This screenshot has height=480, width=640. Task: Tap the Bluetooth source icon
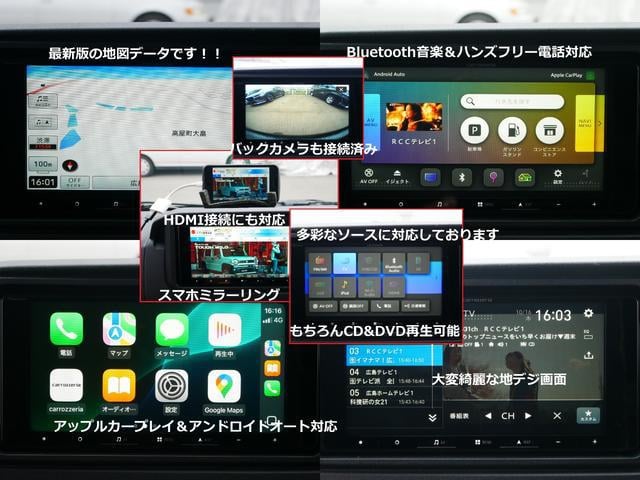(x=462, y=177)
